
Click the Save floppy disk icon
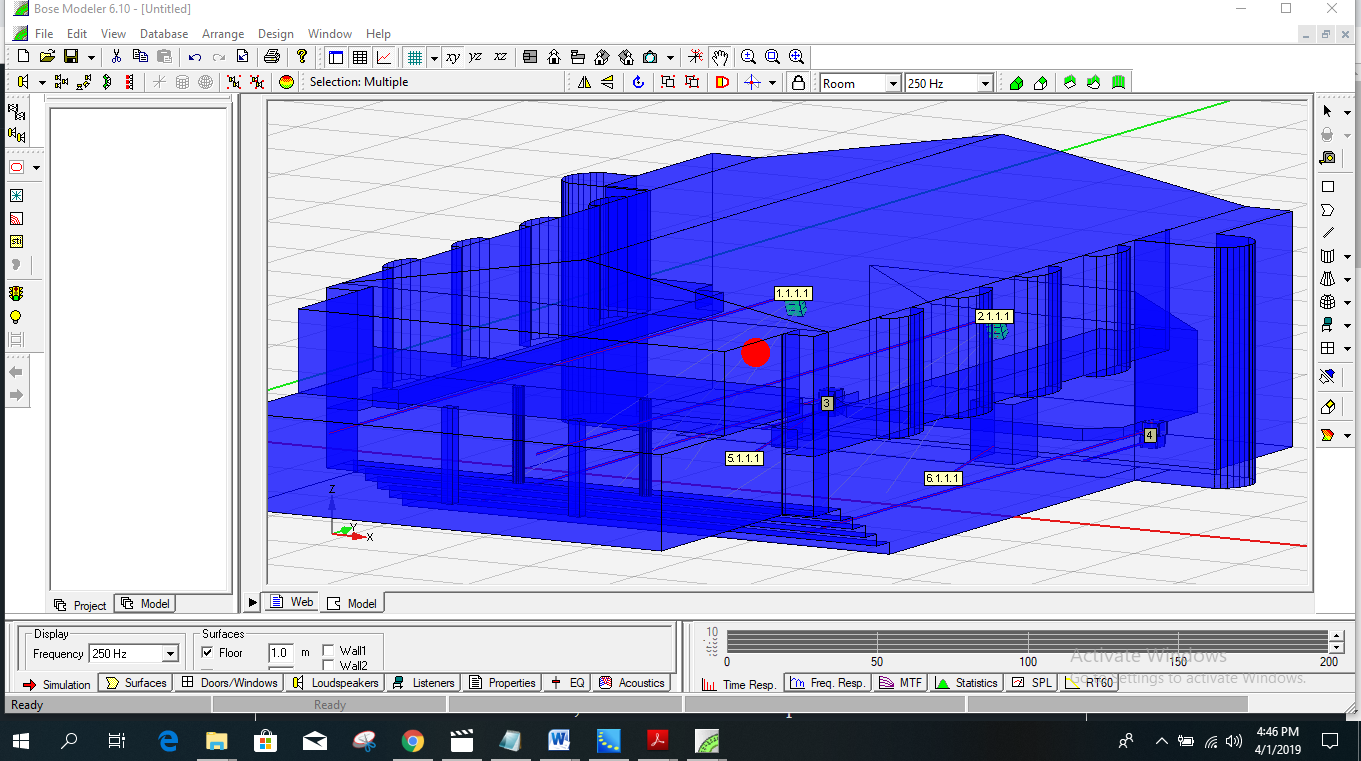(71, 57)
